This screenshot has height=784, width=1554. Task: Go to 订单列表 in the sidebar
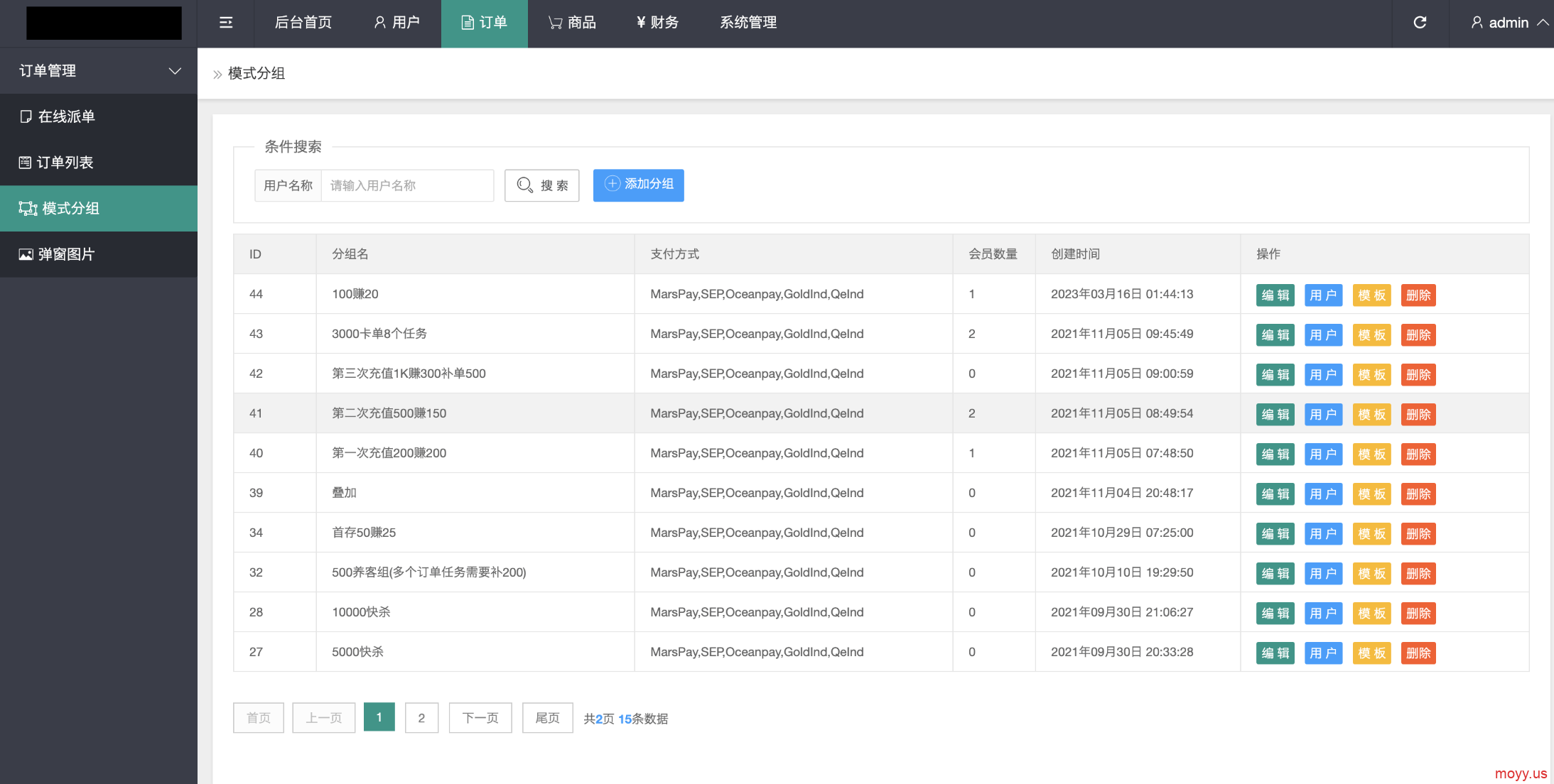tap(99, 163)
